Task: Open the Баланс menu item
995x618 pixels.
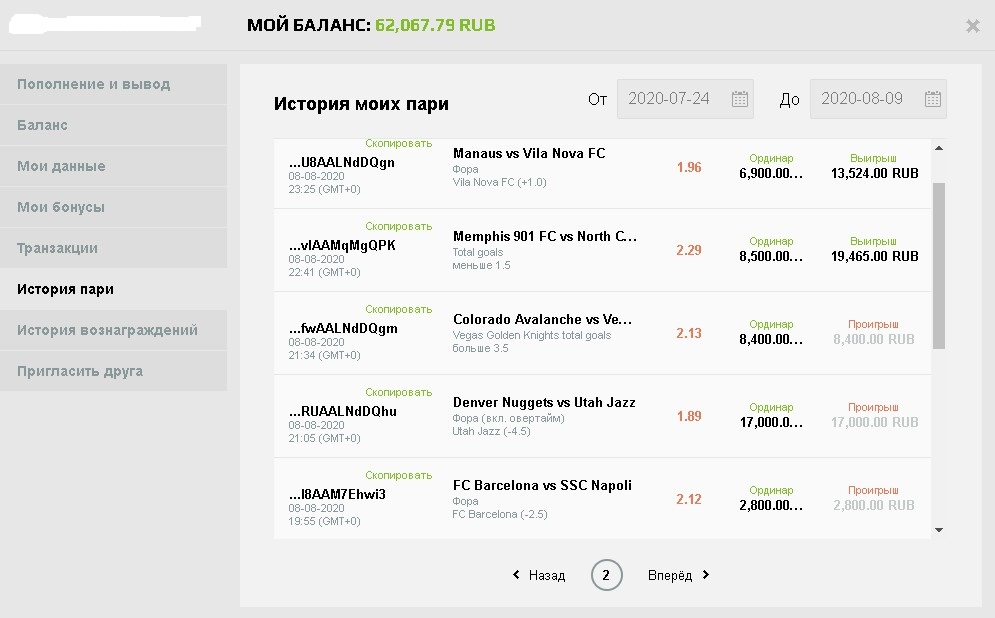Action: (x=114, y=125)
